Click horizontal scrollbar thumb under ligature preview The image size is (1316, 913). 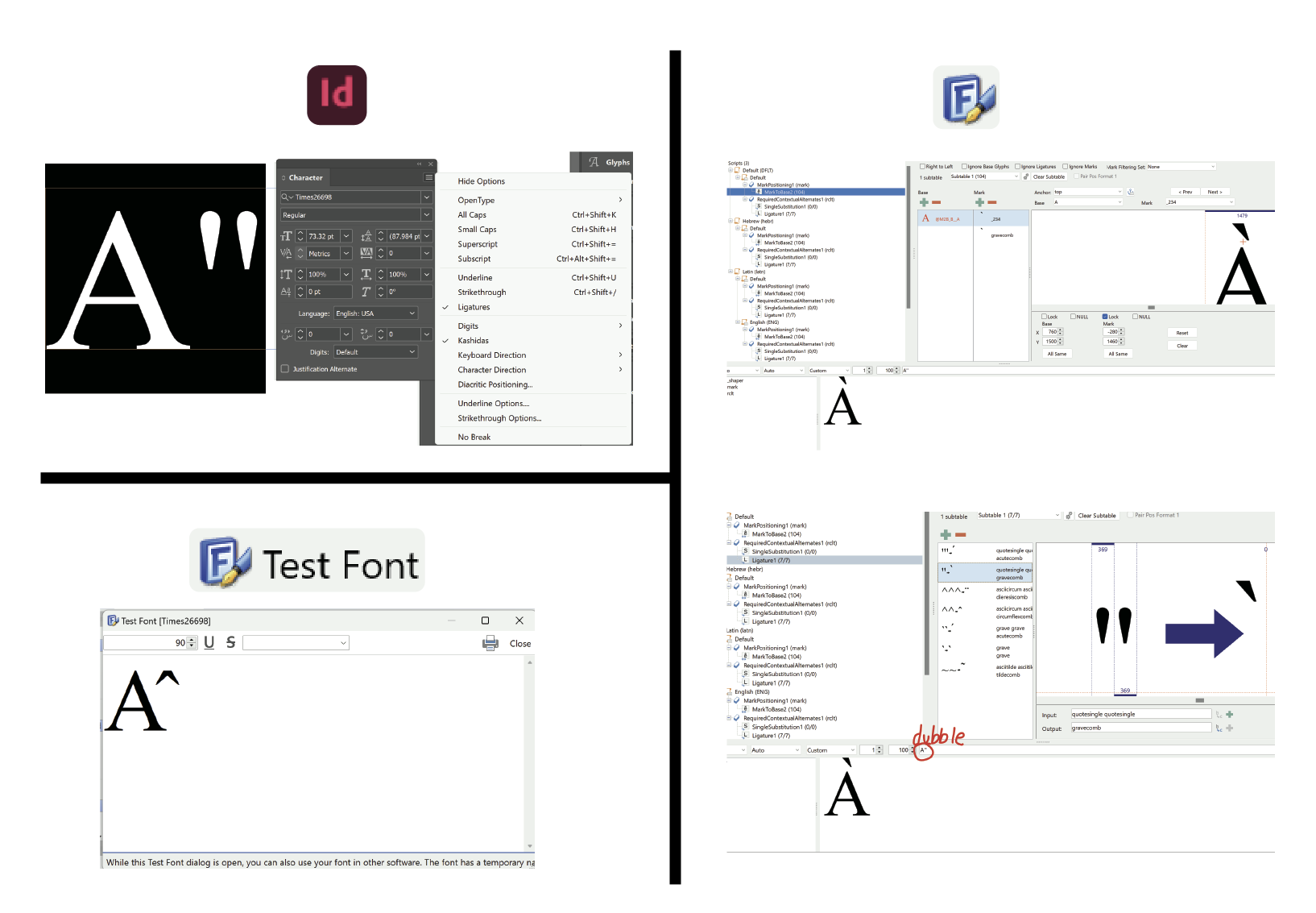(x=1199, y=700)
